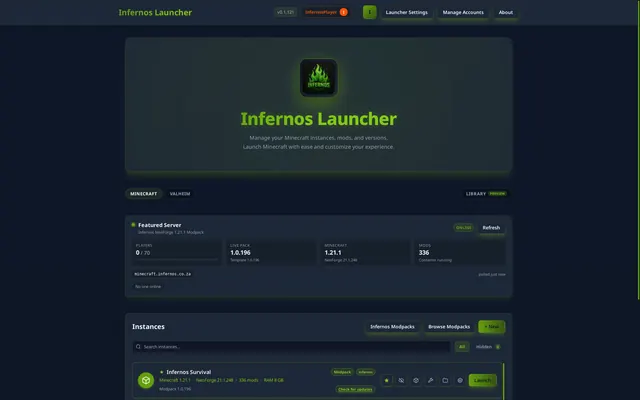The height and width of the screenshot is (400, 640).
Task: Click the page vertical scrollbar
Action: point(638,150)
